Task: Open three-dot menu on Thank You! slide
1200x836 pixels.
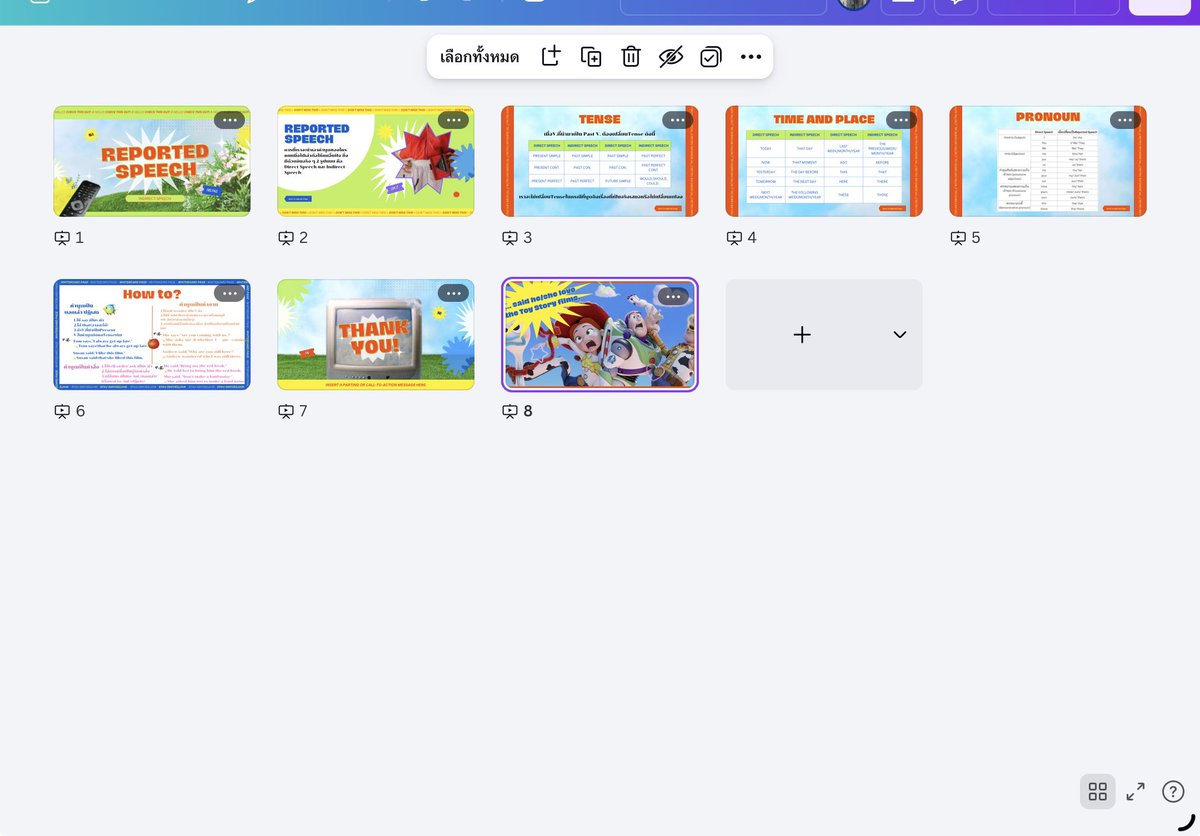Action: coord(453,293)
